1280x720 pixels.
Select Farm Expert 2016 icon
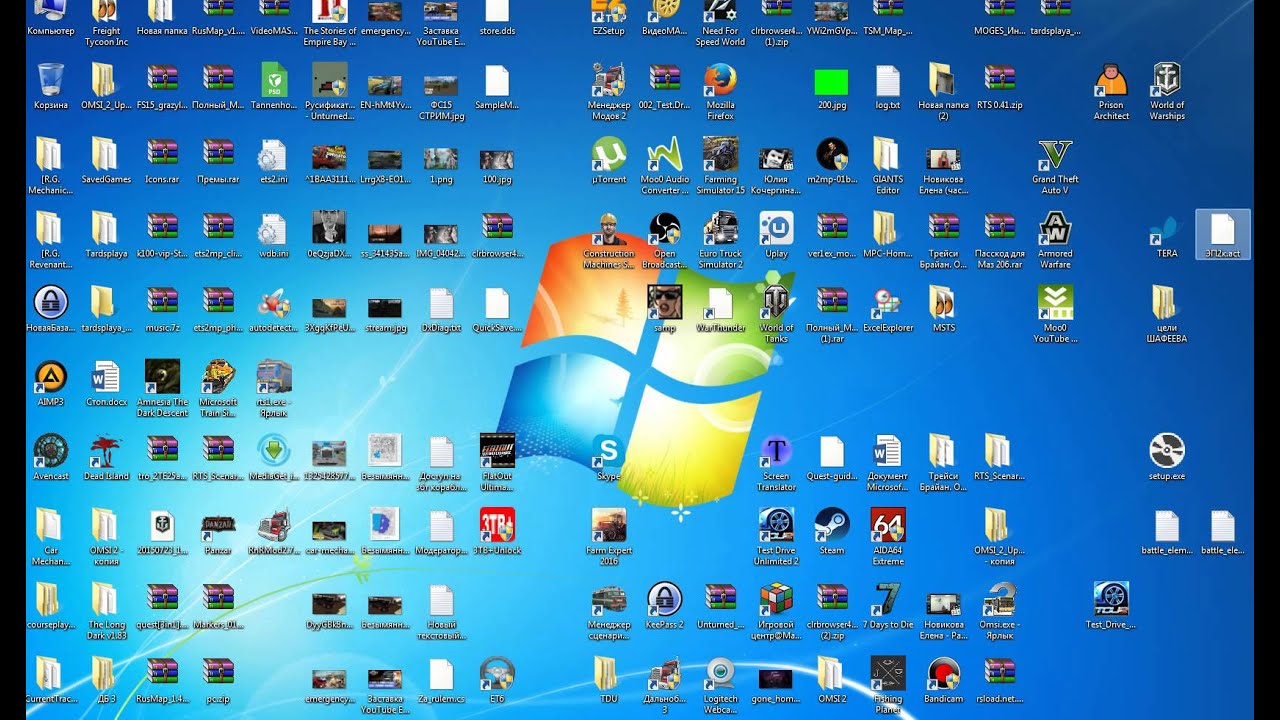coord(608,537)
